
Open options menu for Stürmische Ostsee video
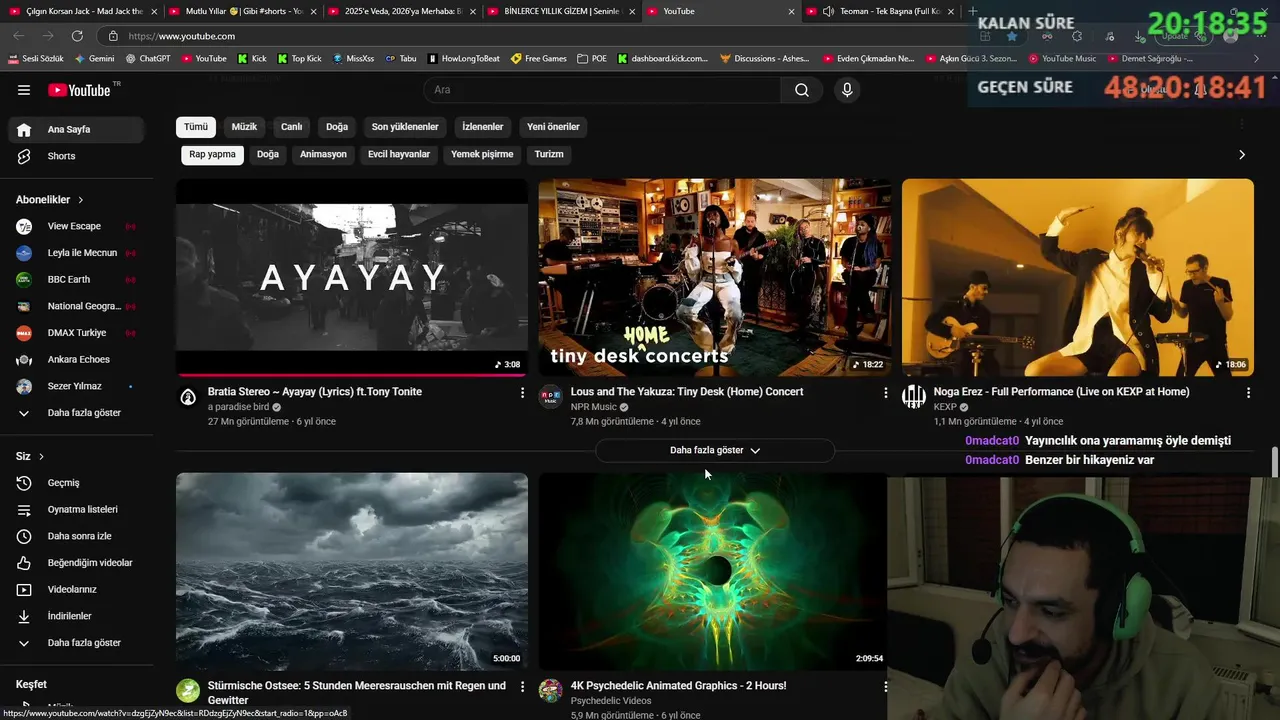pyautogui.click(x=522, y=687)
